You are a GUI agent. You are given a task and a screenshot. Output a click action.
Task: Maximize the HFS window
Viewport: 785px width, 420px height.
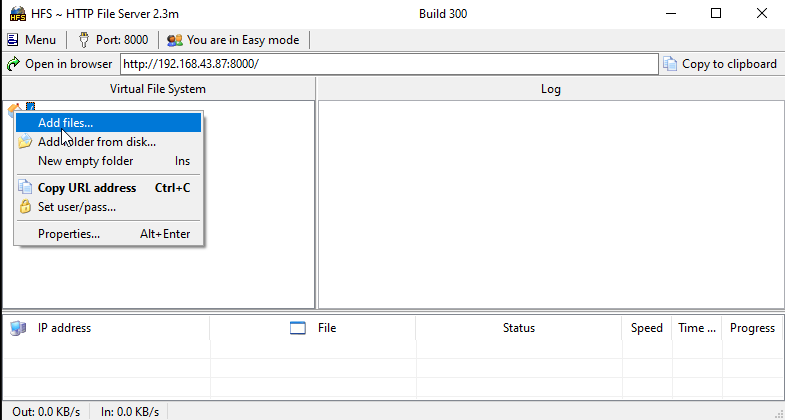pyautogui.click(x=716, y=14)
